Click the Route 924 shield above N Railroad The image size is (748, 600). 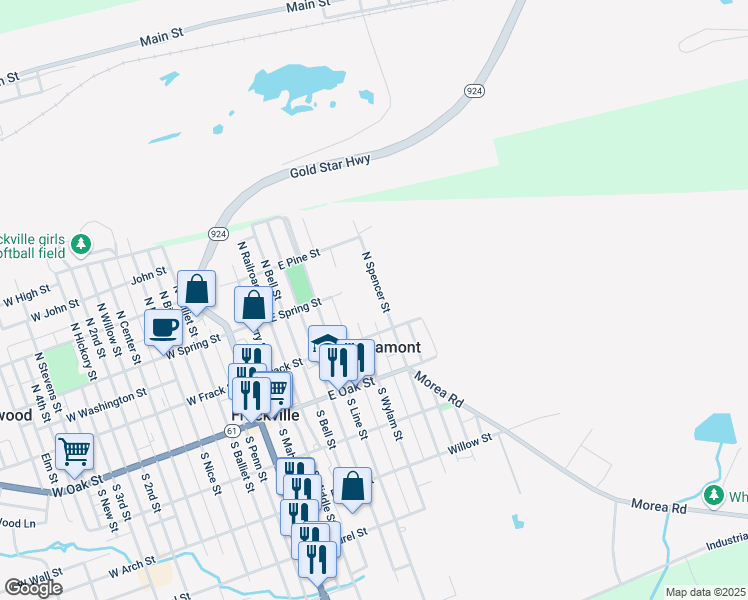pos(218,234)
